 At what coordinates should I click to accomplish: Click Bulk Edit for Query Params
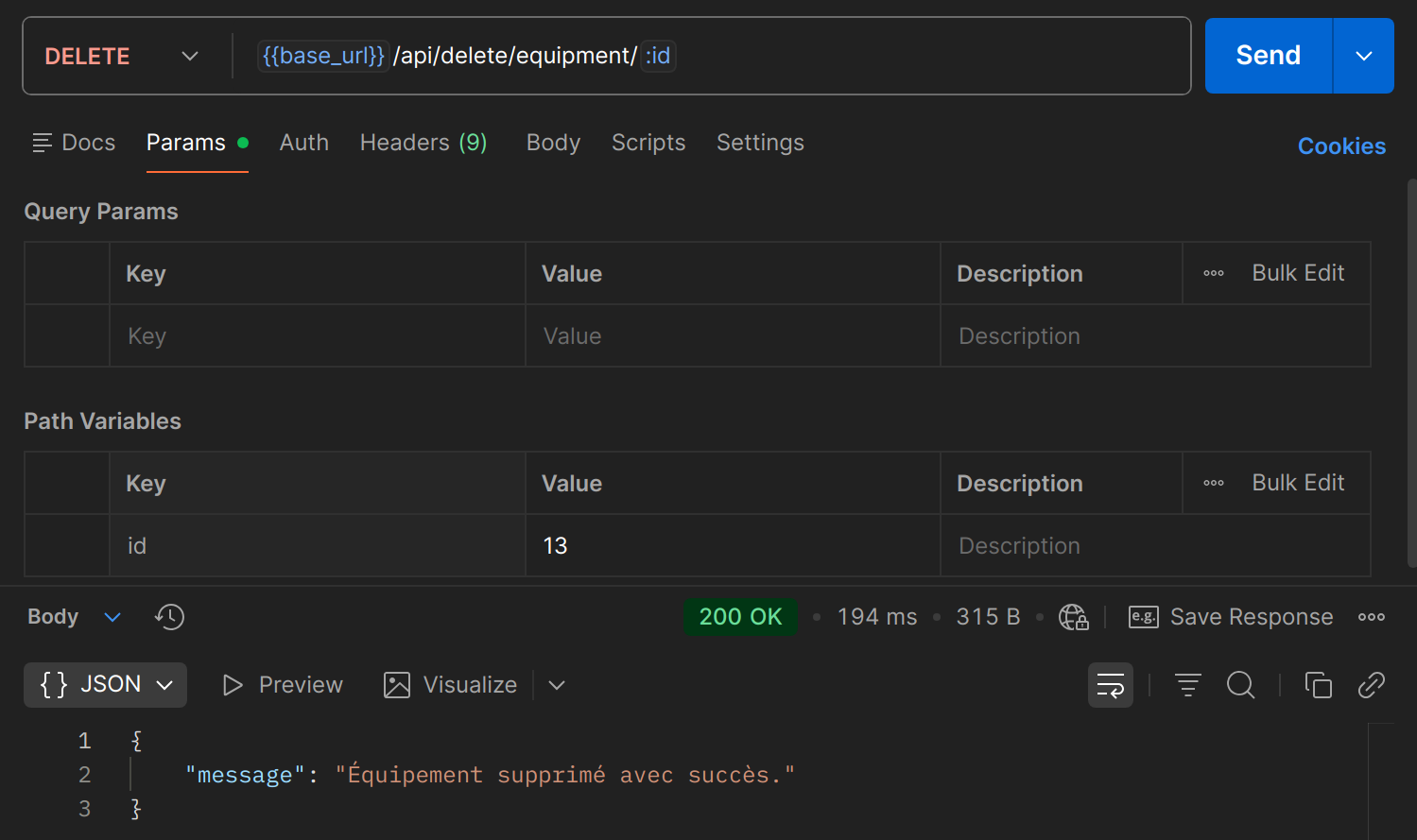click(x=1298, y=273)
